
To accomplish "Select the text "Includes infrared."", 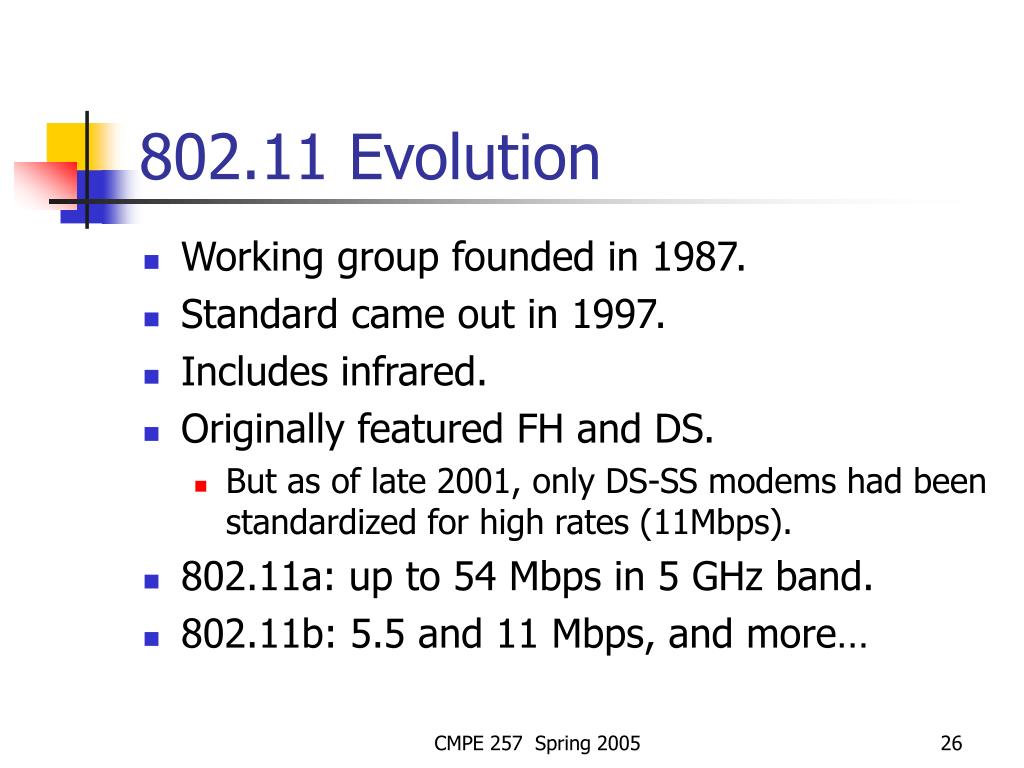I will click(334, 372).
